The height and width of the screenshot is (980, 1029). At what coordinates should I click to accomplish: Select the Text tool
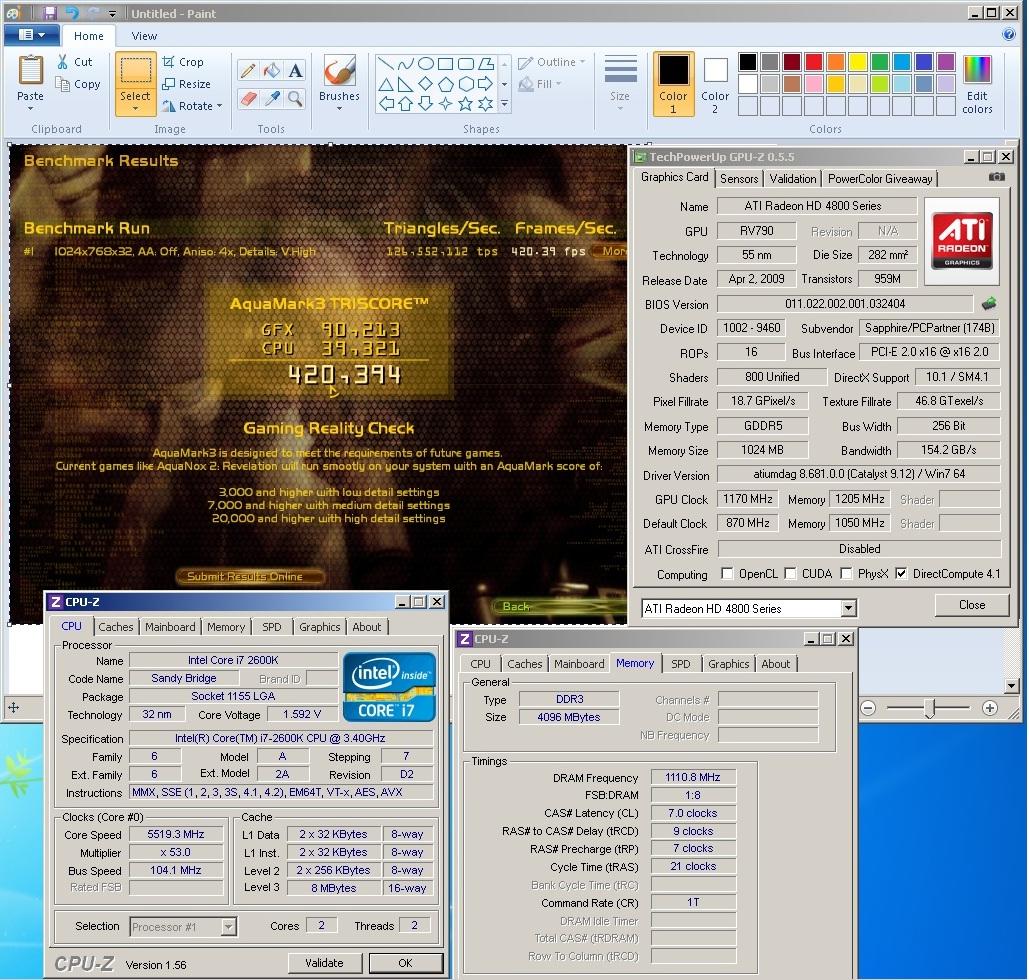coord(295,71)
